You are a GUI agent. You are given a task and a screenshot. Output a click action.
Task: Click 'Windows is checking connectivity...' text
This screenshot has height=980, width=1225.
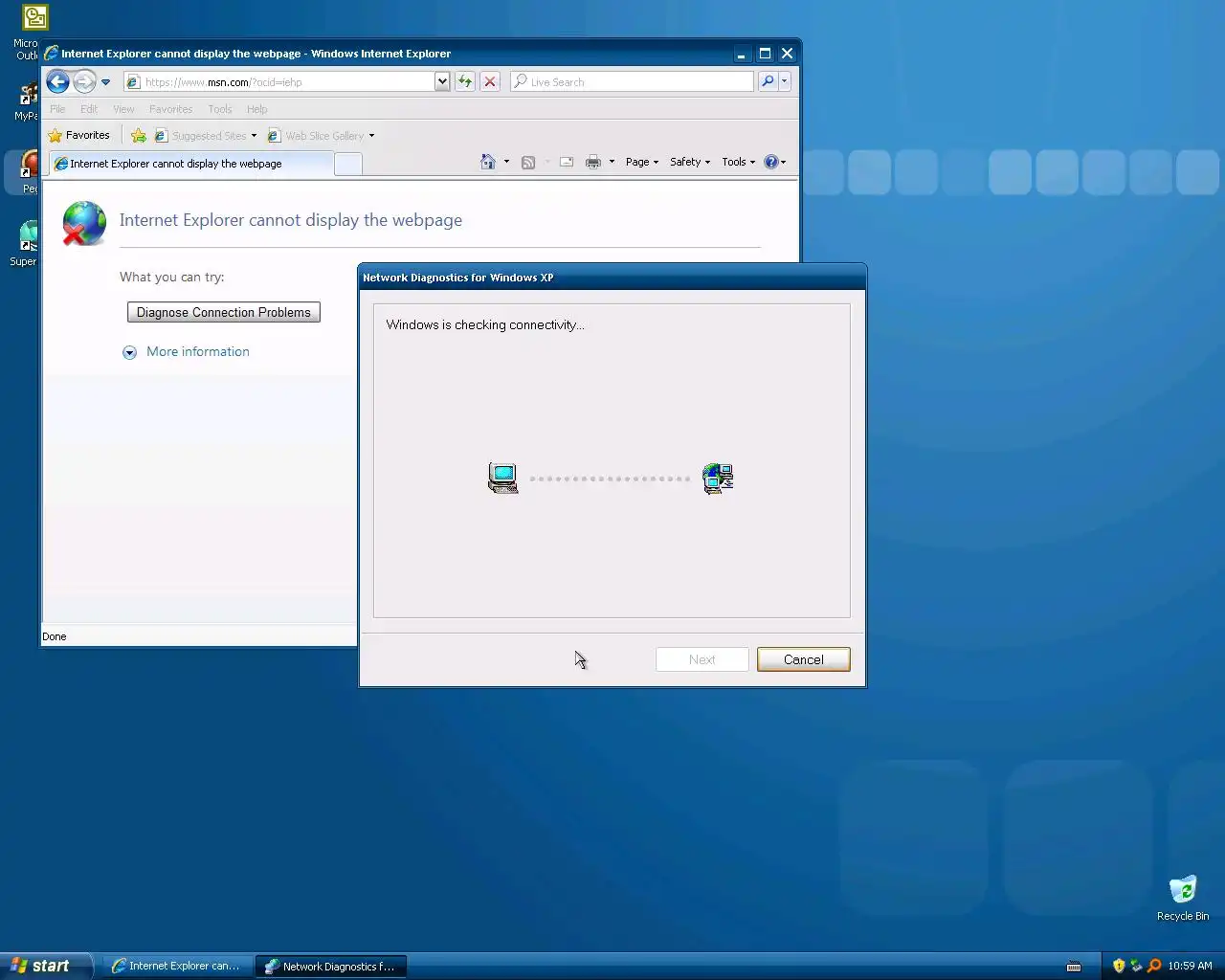(485, 325)
